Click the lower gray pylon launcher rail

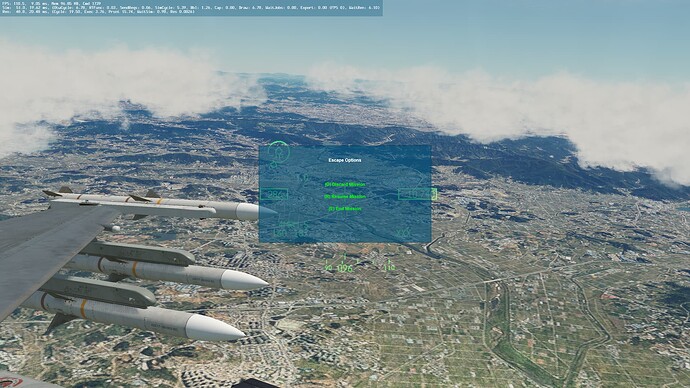click(99, 291)
